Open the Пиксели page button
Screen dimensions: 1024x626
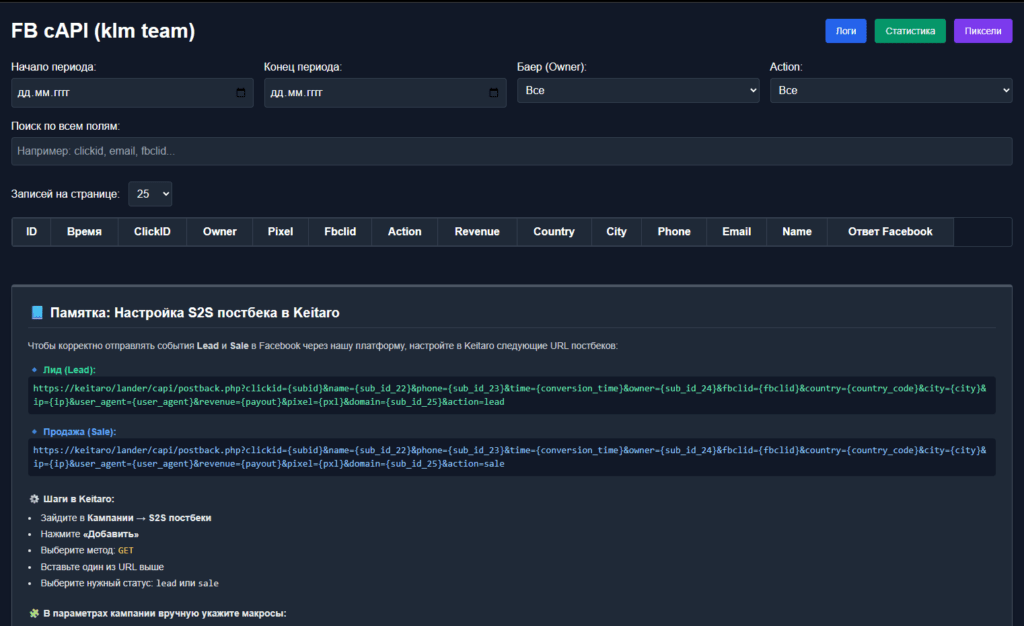click(x=983, y=31)
